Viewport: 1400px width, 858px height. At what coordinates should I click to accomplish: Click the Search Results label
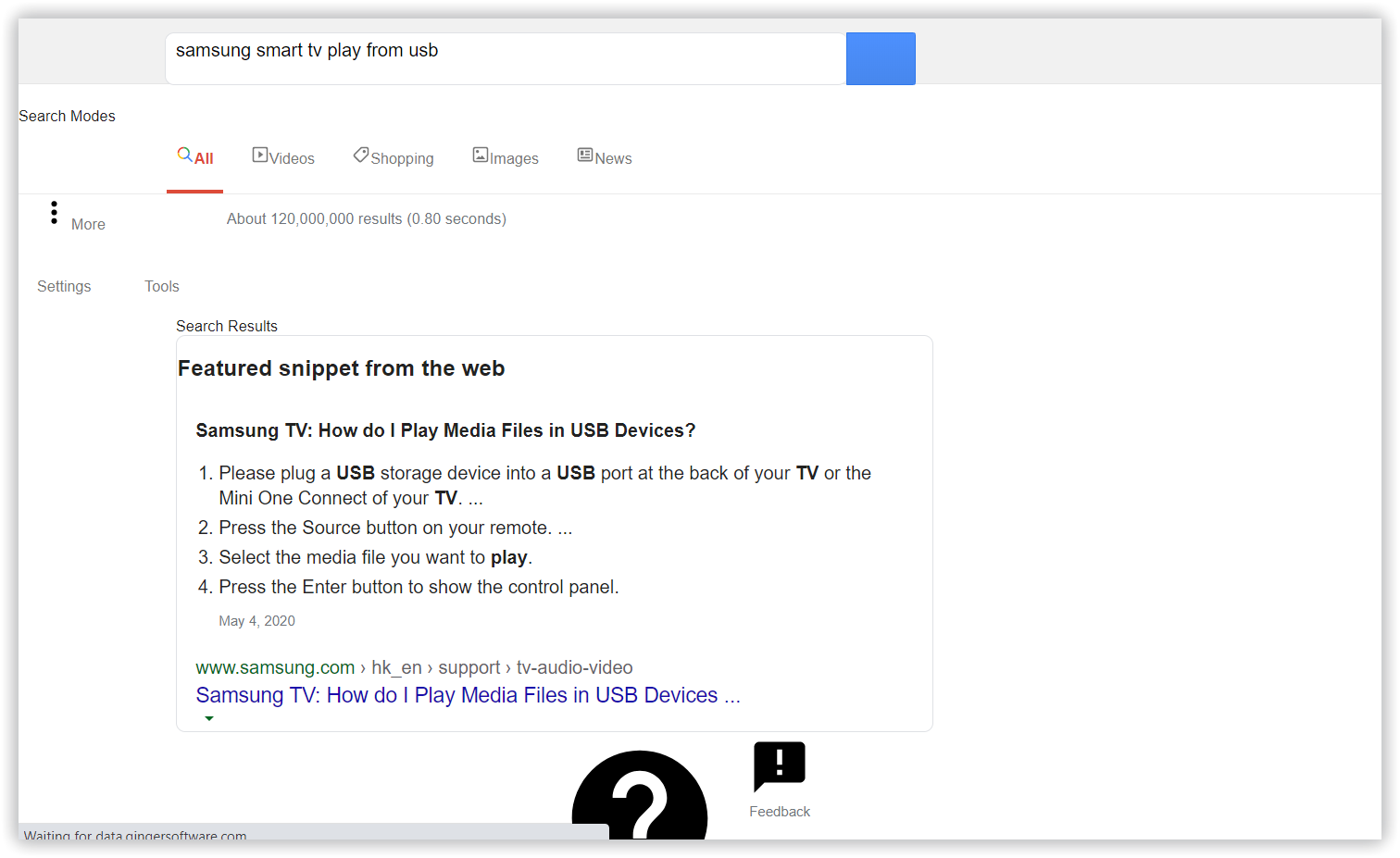(x=227, y=326)
